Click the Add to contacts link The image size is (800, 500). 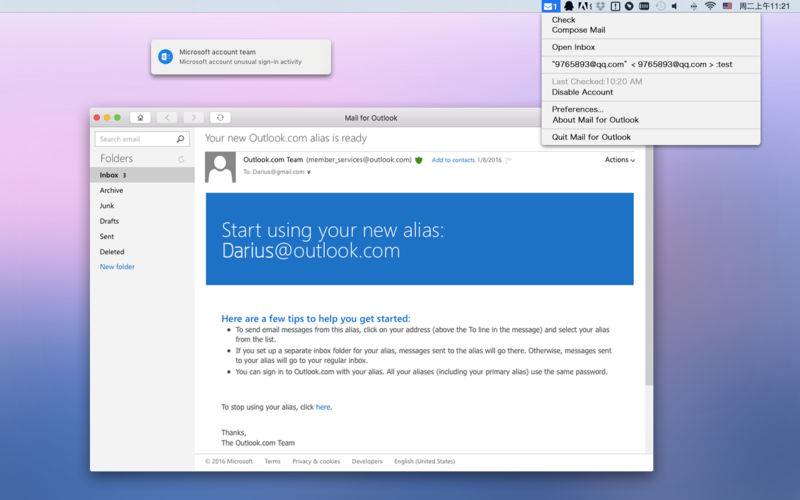(x=453, y=160)
